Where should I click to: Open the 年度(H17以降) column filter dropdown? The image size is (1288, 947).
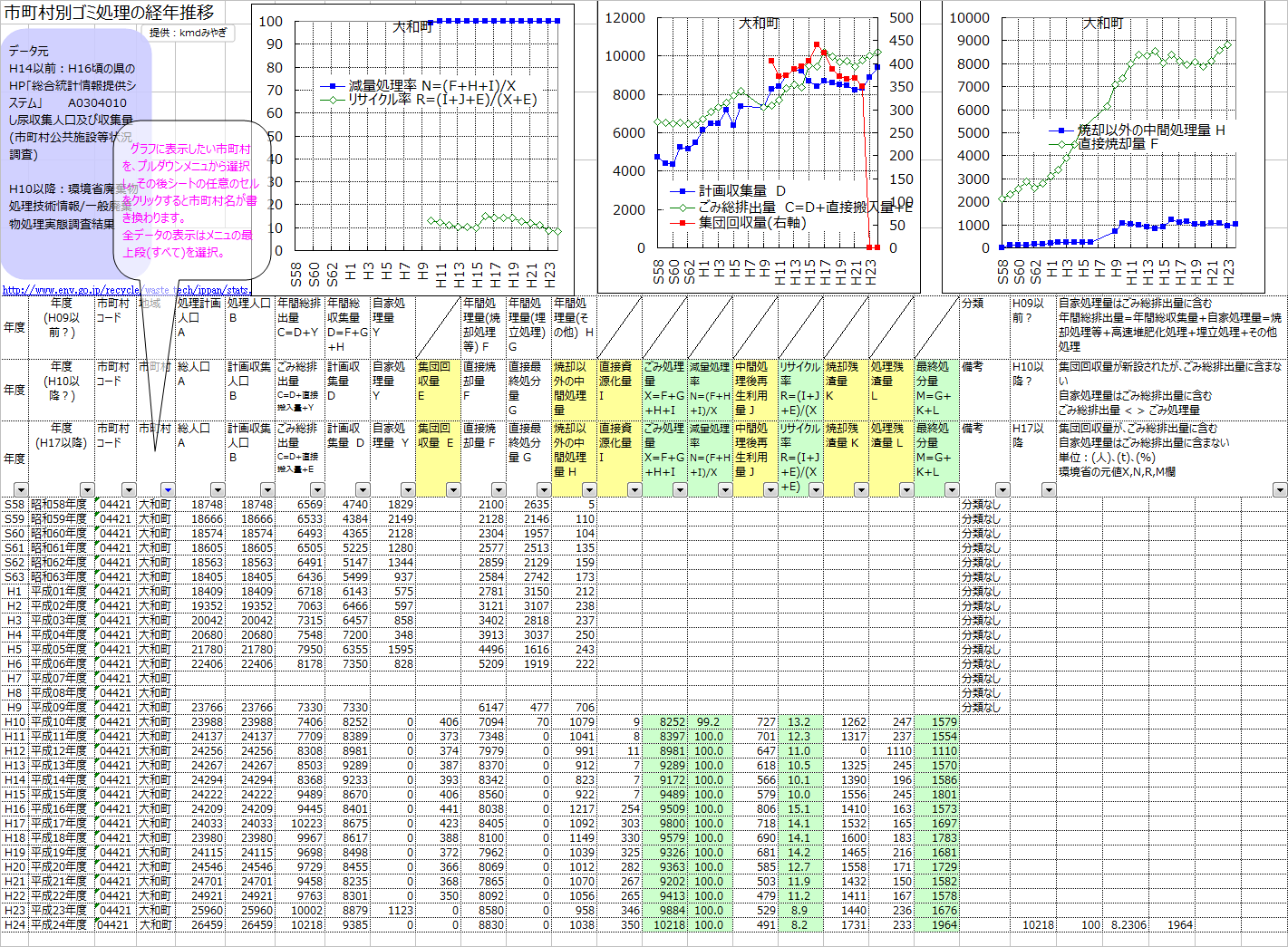pyautogui.click(x=87, y=490)
